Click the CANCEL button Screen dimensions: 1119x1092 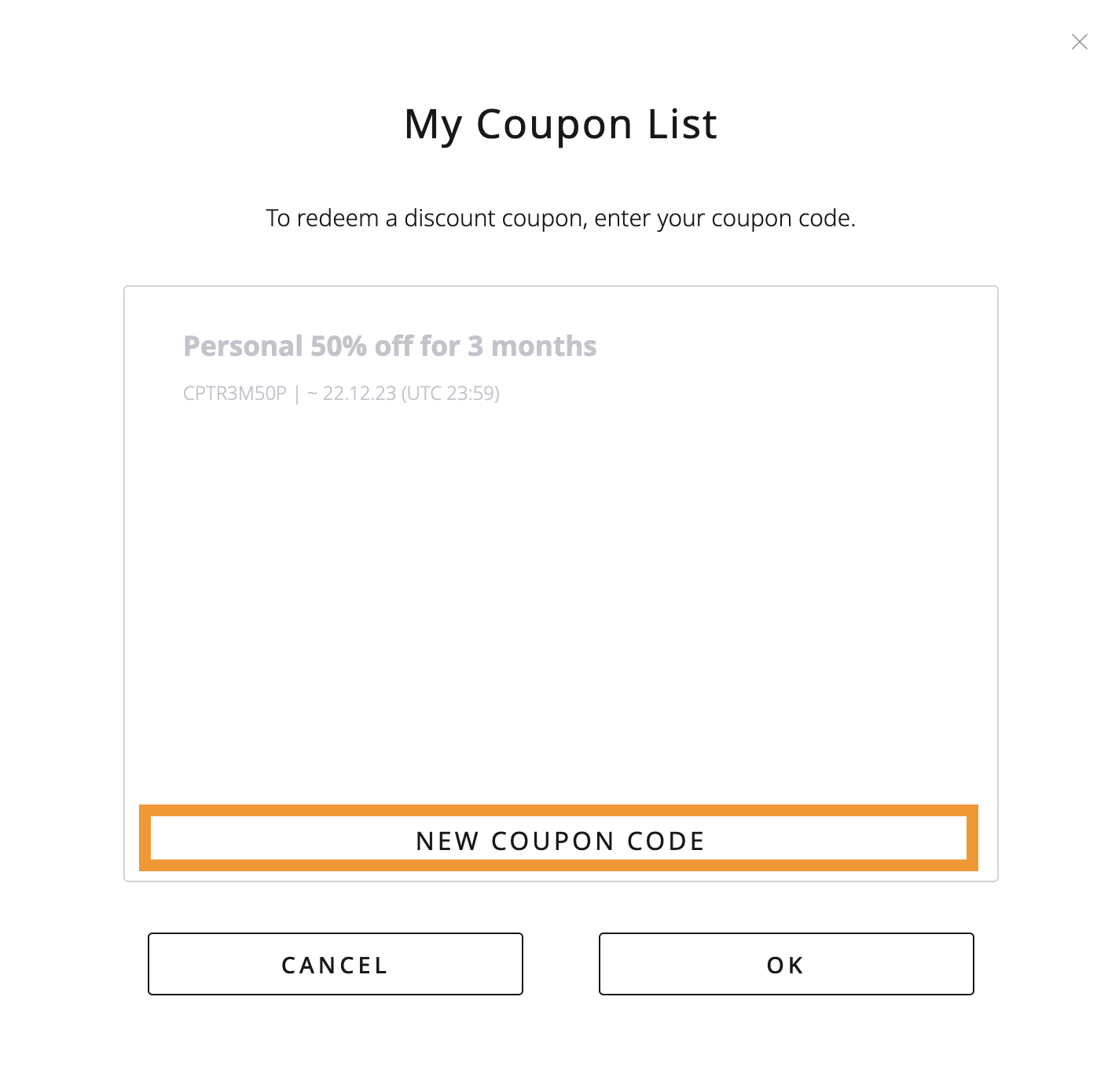336,964
